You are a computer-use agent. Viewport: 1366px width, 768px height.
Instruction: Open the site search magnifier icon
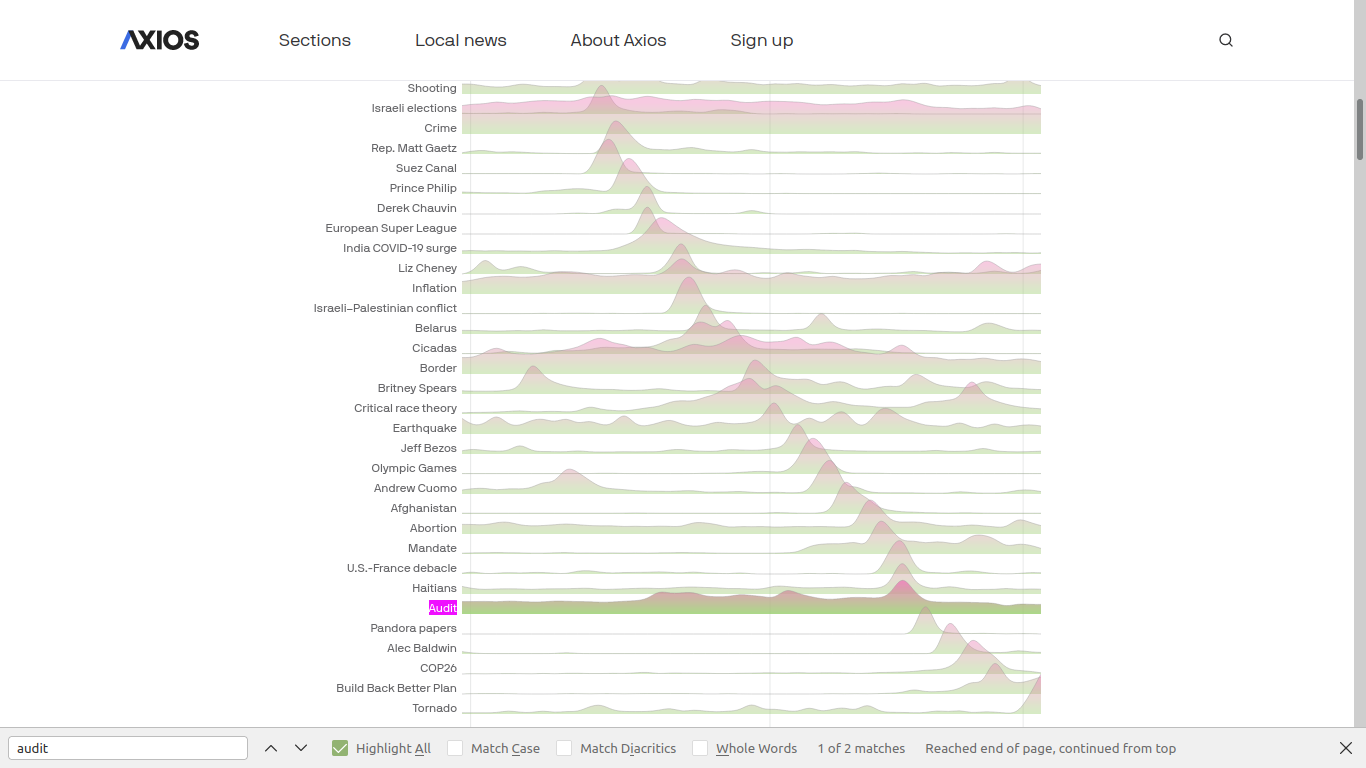click(1226, 40)
